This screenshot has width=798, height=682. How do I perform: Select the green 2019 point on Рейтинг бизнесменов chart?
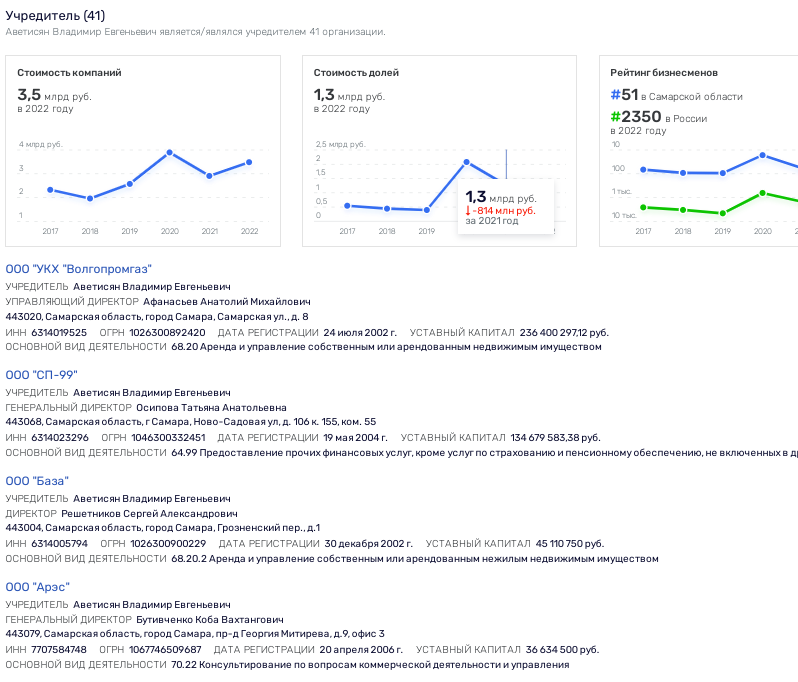coord(723,213)
